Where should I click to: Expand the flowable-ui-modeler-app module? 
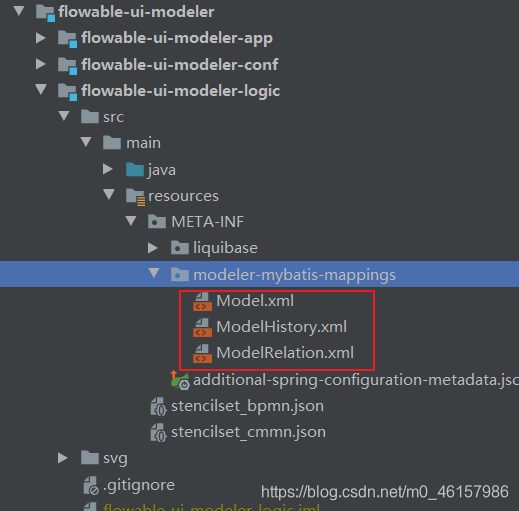41,38
